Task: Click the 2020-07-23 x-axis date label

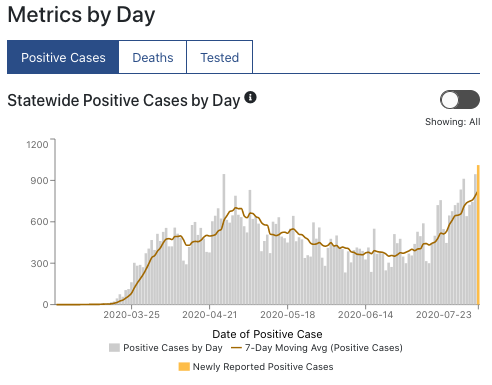Action: pyautogui.click(x=444, y=315)
